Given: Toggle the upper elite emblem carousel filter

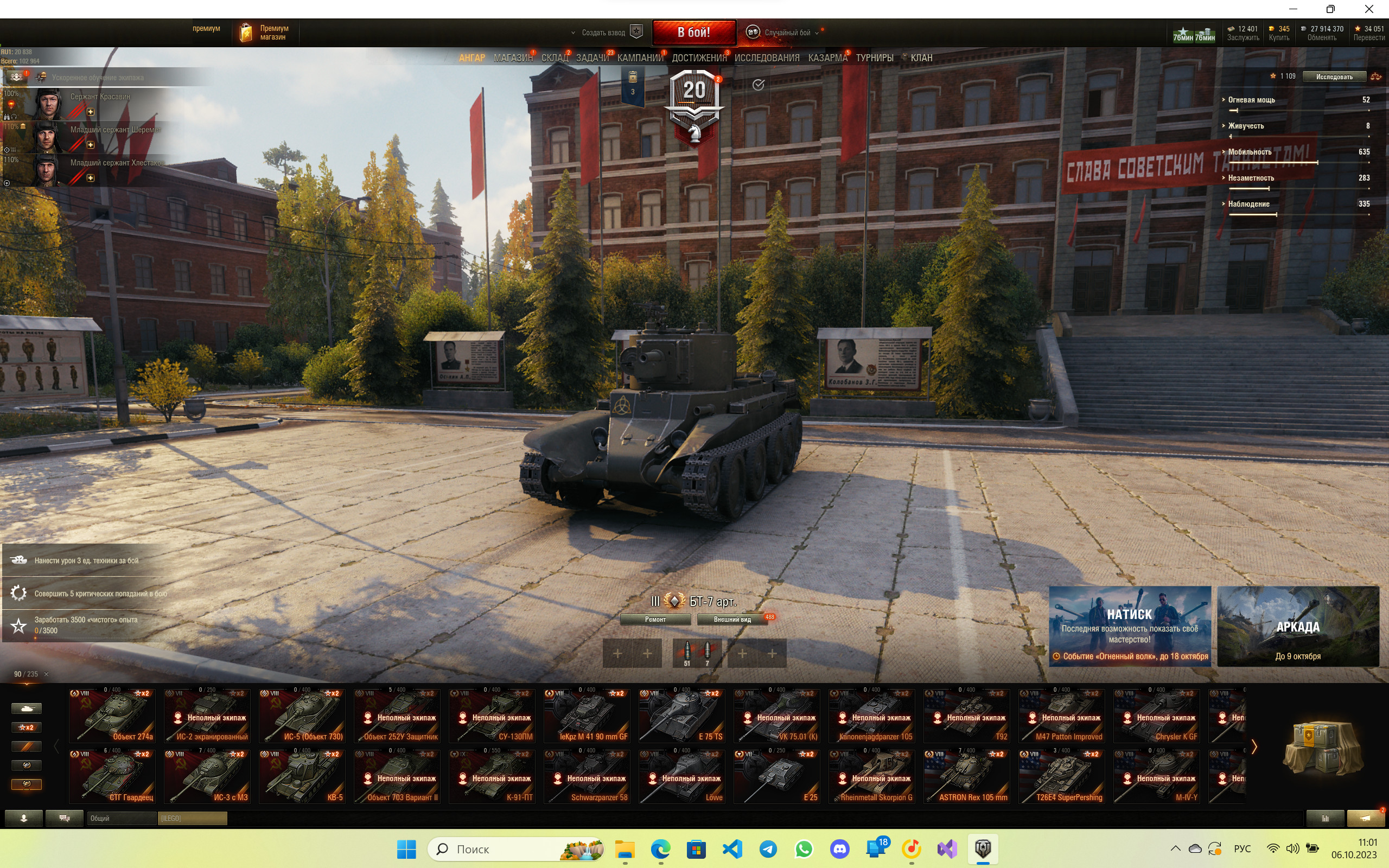Looking at the screenshot, I should tap(27, 765).
